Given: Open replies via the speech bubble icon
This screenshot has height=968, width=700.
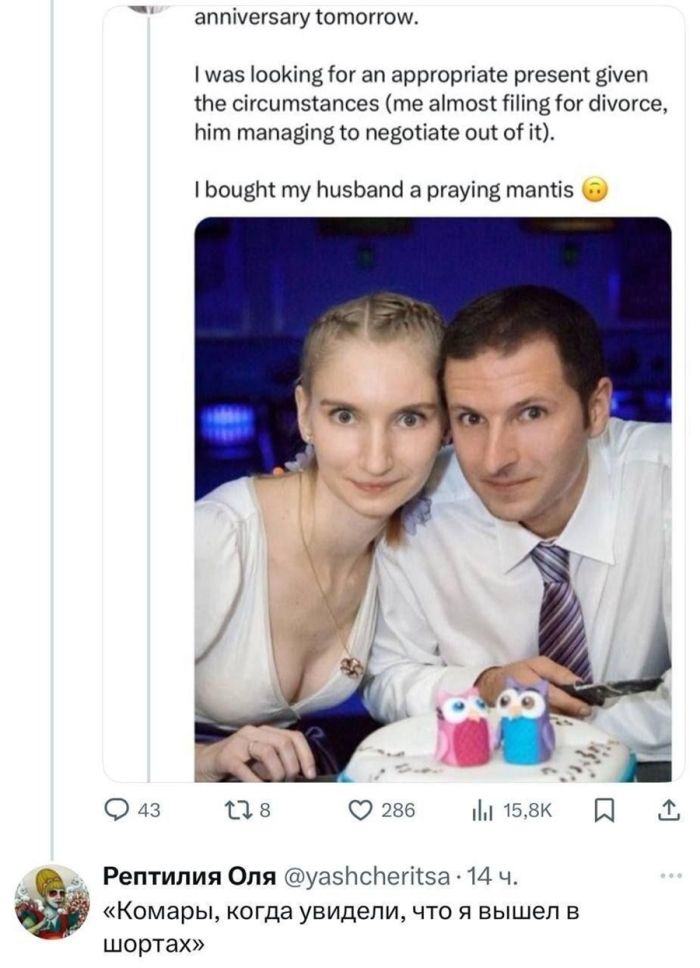Looking at the screenshot, I should (118, 812).
